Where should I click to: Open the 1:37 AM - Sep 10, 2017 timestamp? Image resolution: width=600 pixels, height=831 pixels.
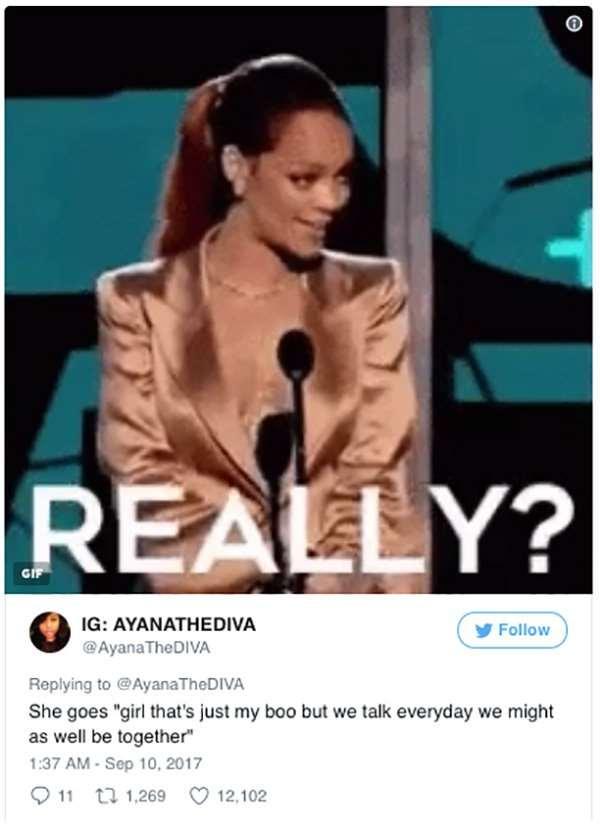point(115,763)
